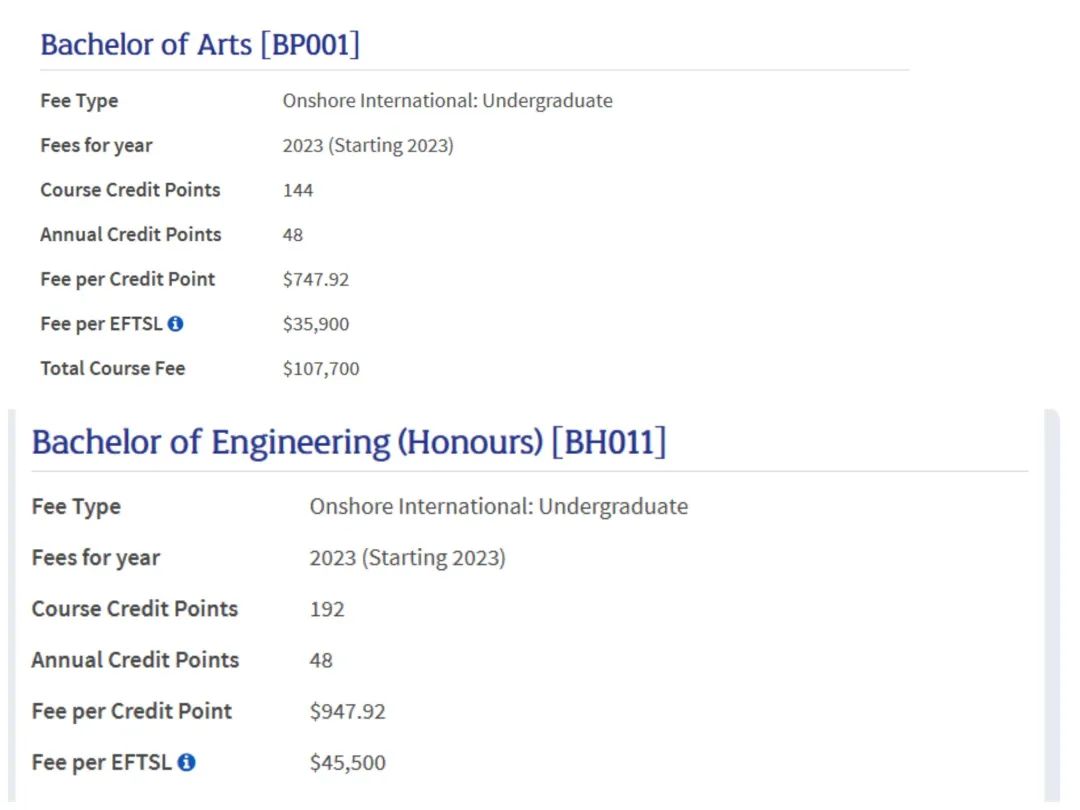Click Arts' Course Credit Points label
The image size is (1080, 810).
130,190
